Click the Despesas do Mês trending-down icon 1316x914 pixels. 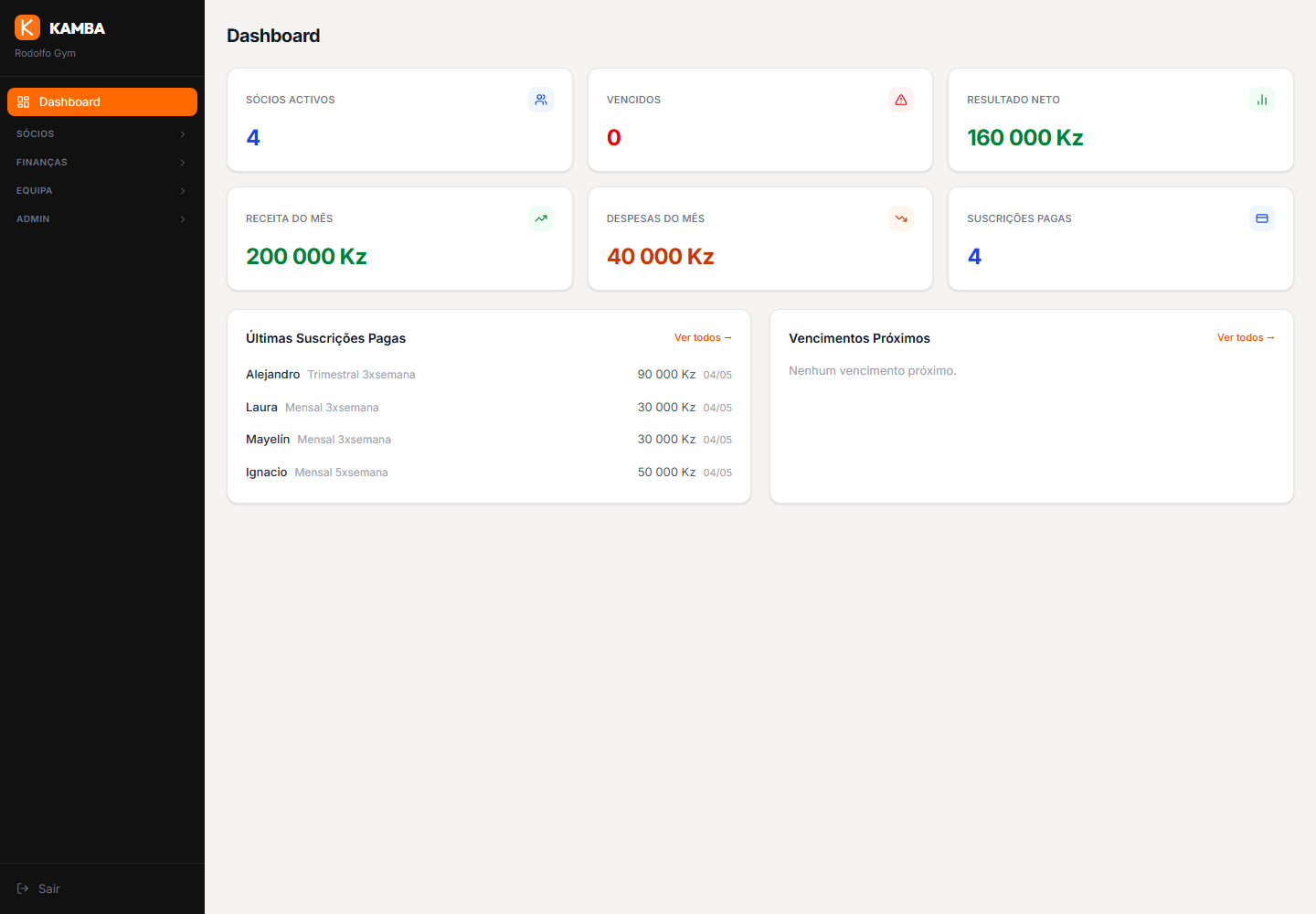pos(901,218)
